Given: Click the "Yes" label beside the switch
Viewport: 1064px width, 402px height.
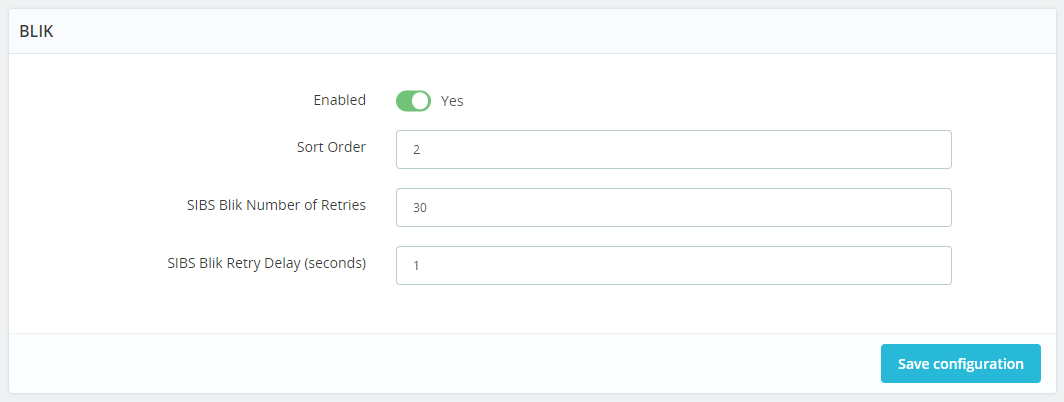Looking at the screenshot, I should (x=452, y=101).
